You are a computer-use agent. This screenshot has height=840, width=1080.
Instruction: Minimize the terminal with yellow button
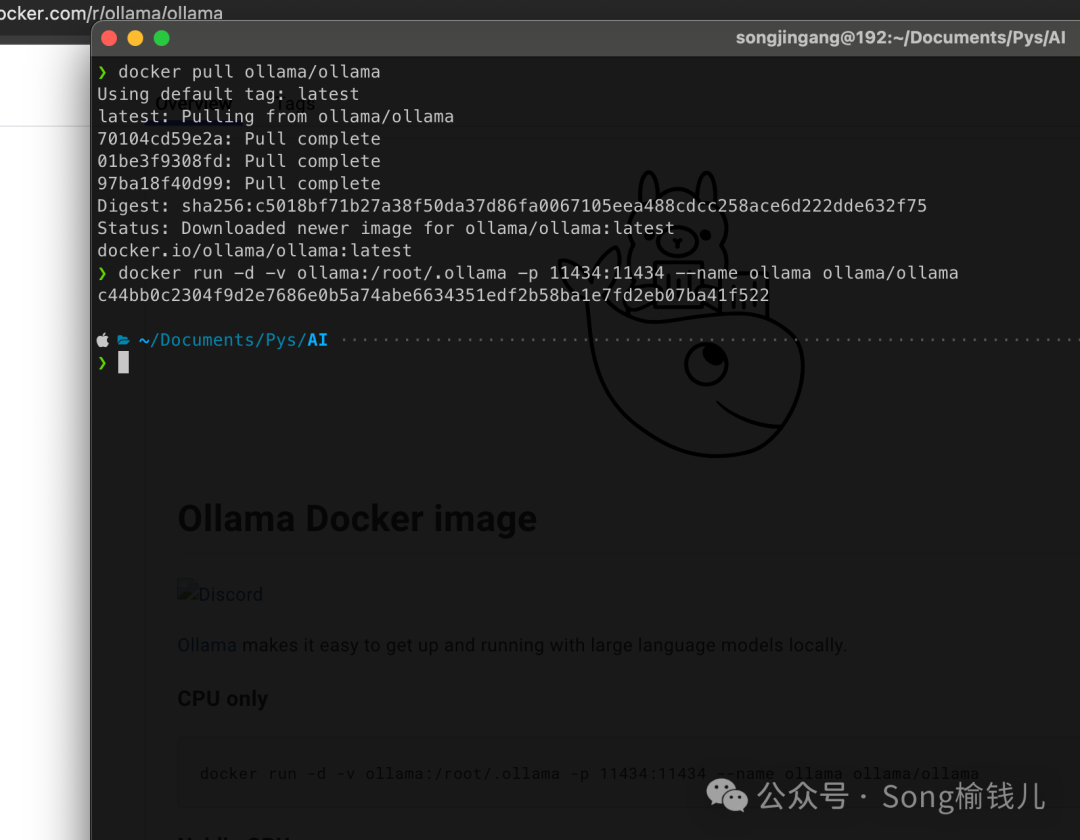point(135,39)
